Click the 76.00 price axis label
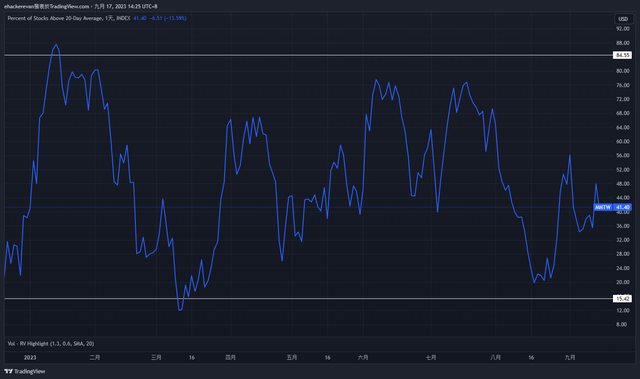 pos(623,85)
